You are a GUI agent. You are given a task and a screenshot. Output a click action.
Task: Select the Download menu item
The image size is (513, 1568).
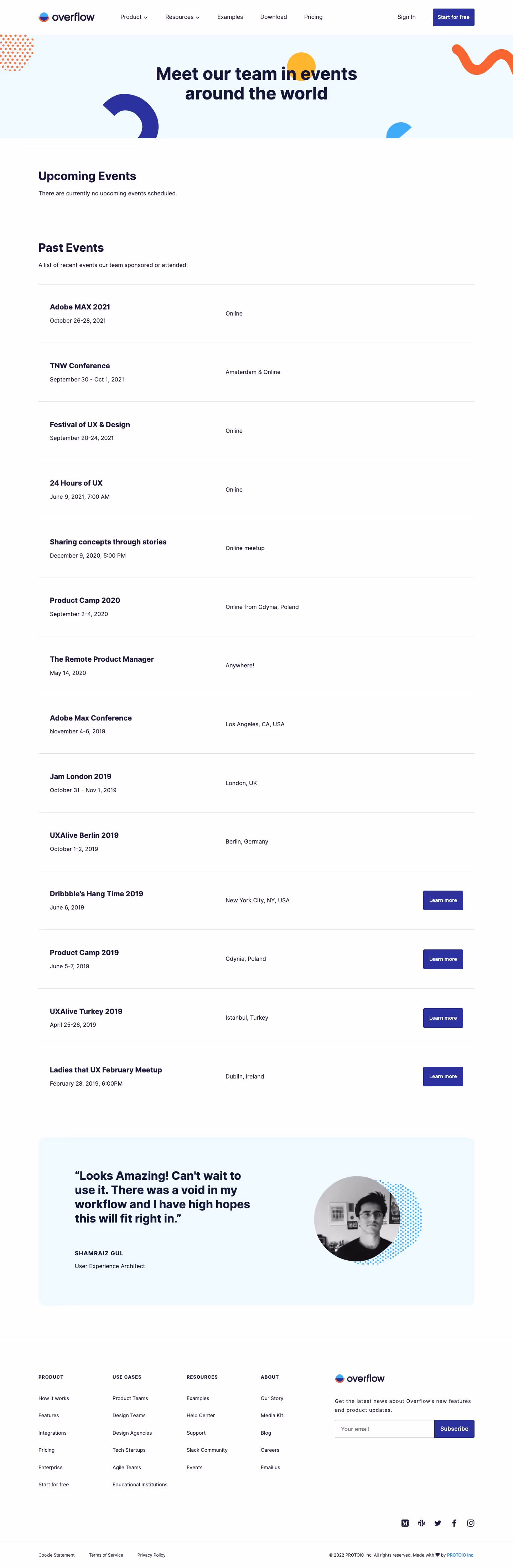[273, 16]
